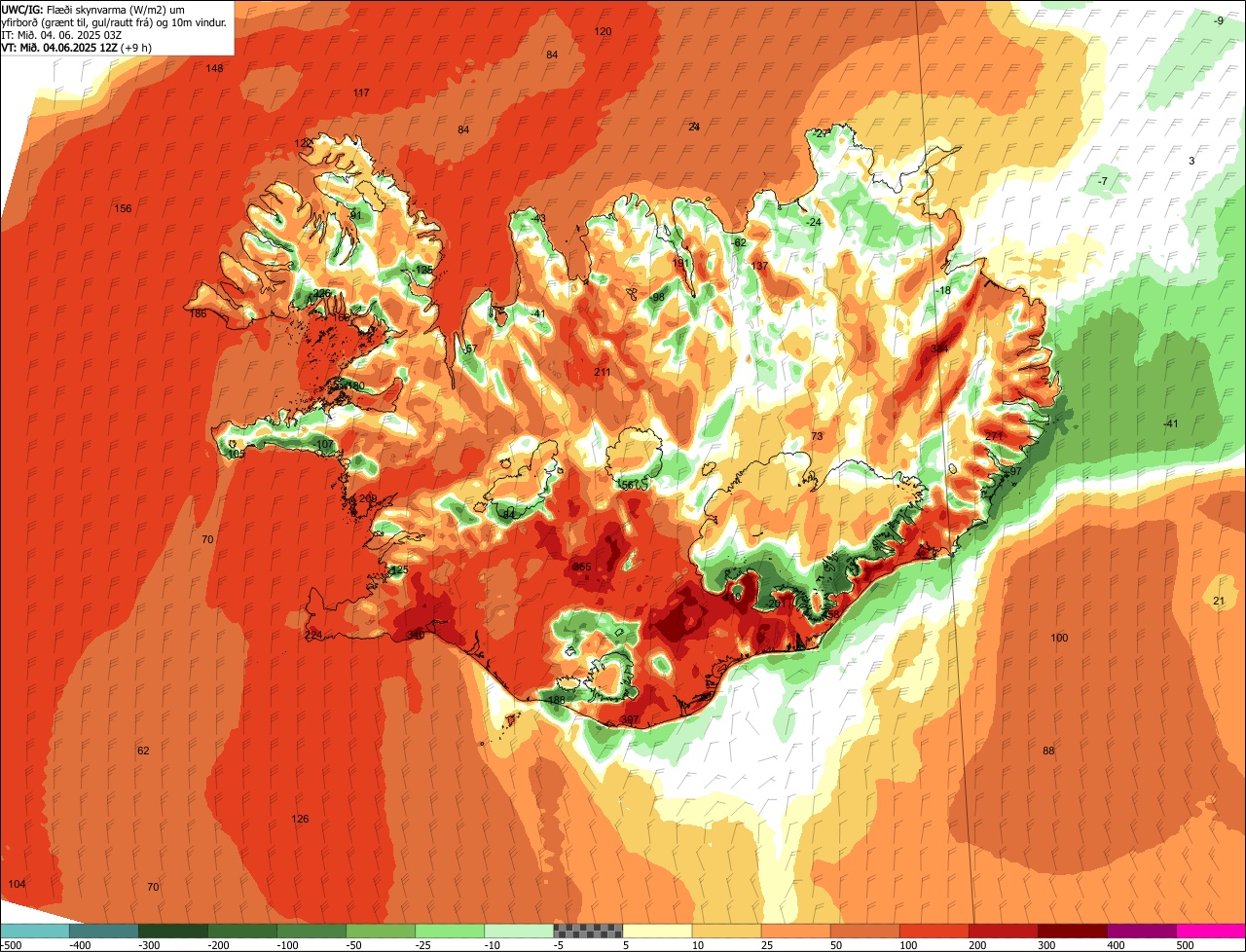Click the value 344 in eastern Iceland

939,348
